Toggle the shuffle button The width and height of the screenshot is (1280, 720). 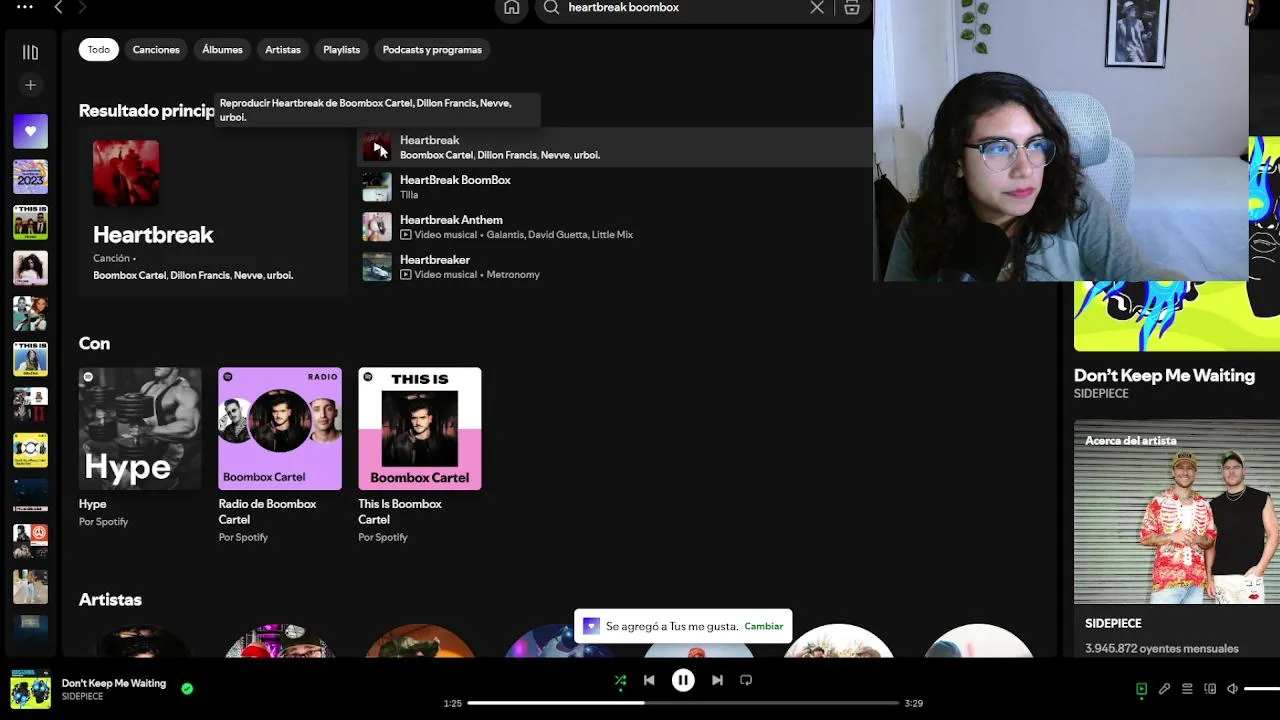[x=620, y=680]
